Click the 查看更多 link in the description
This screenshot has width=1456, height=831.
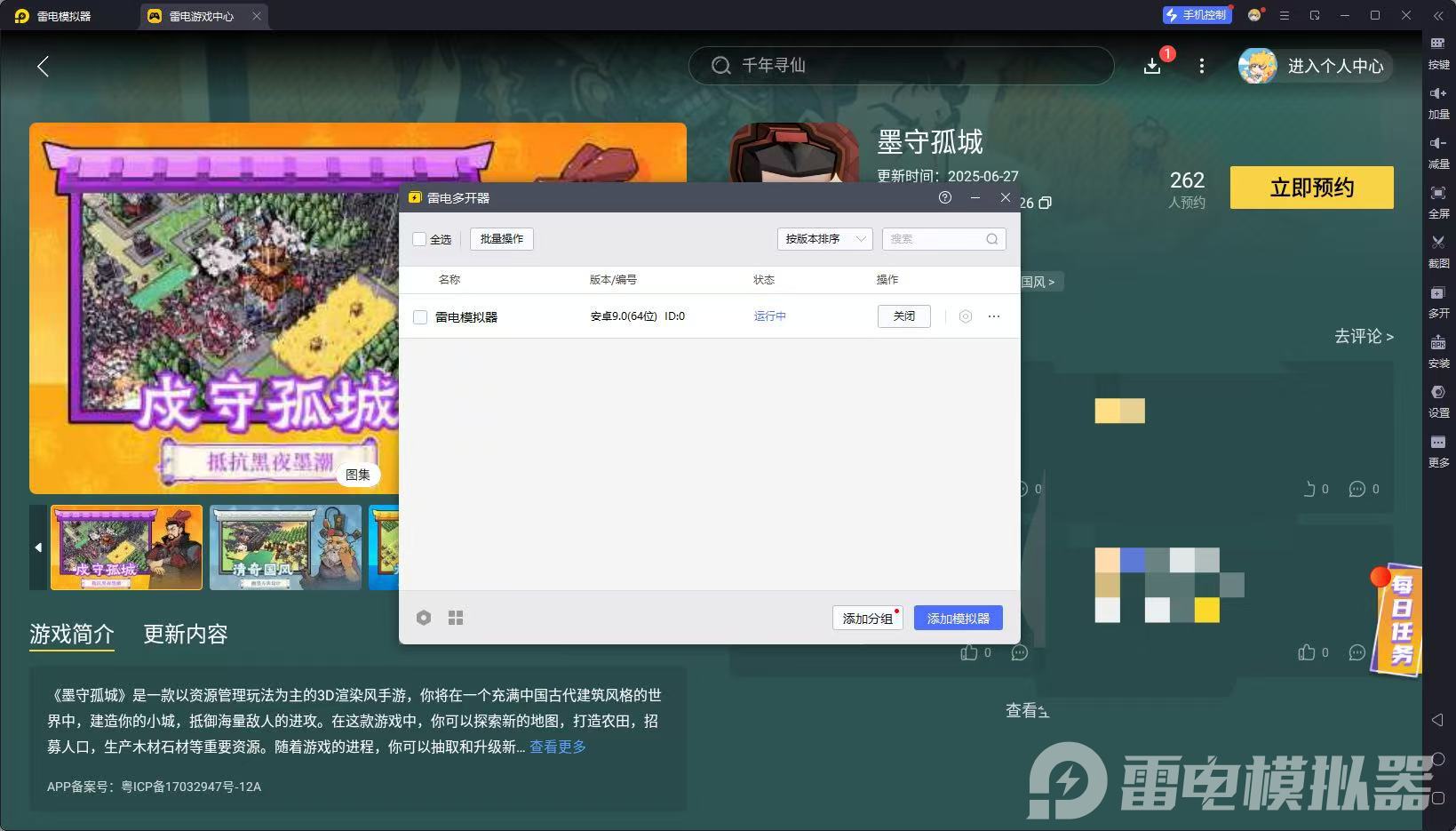click(x=558, y=747)
